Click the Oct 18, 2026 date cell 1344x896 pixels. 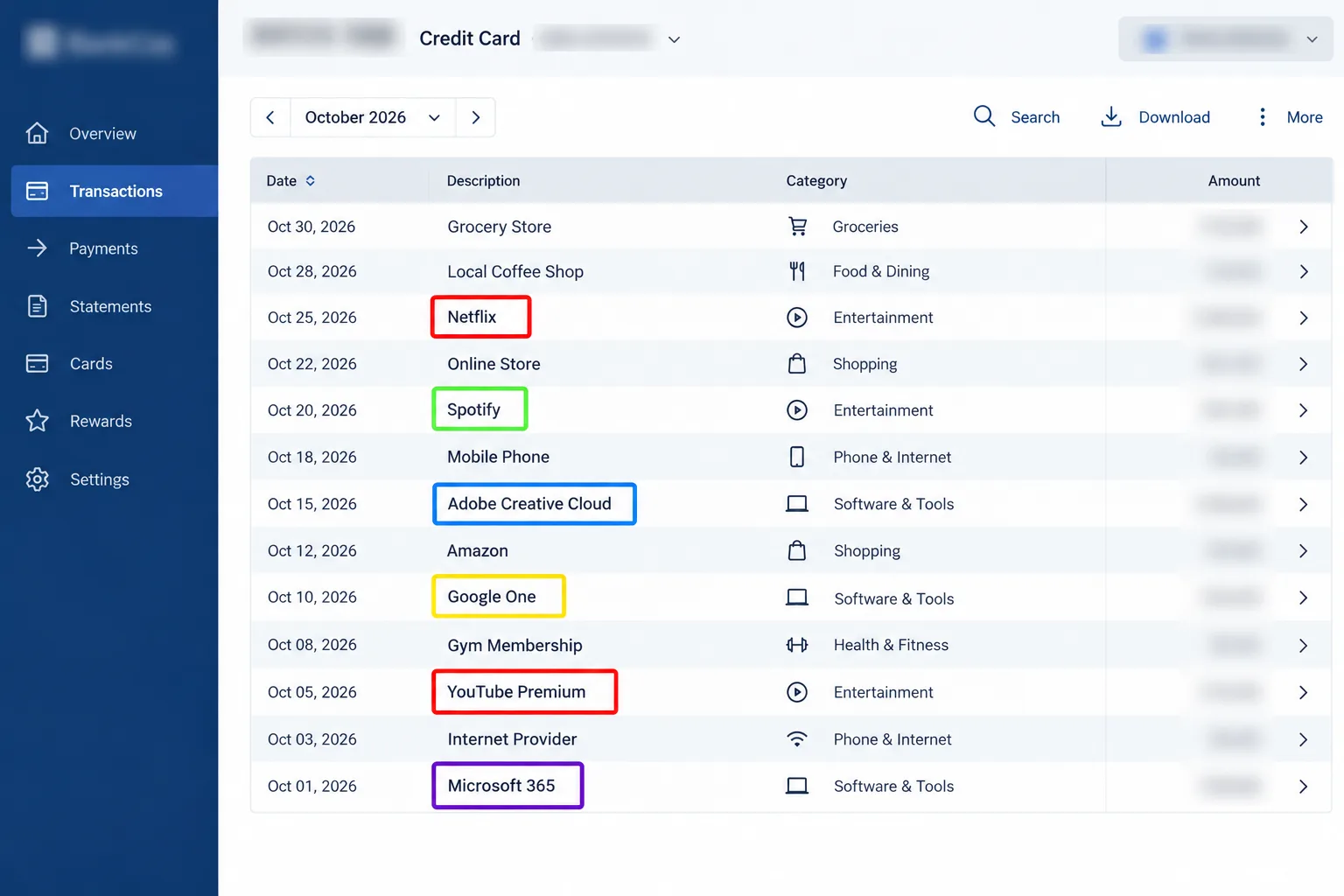pyautogui.click(x=312, y=457)
